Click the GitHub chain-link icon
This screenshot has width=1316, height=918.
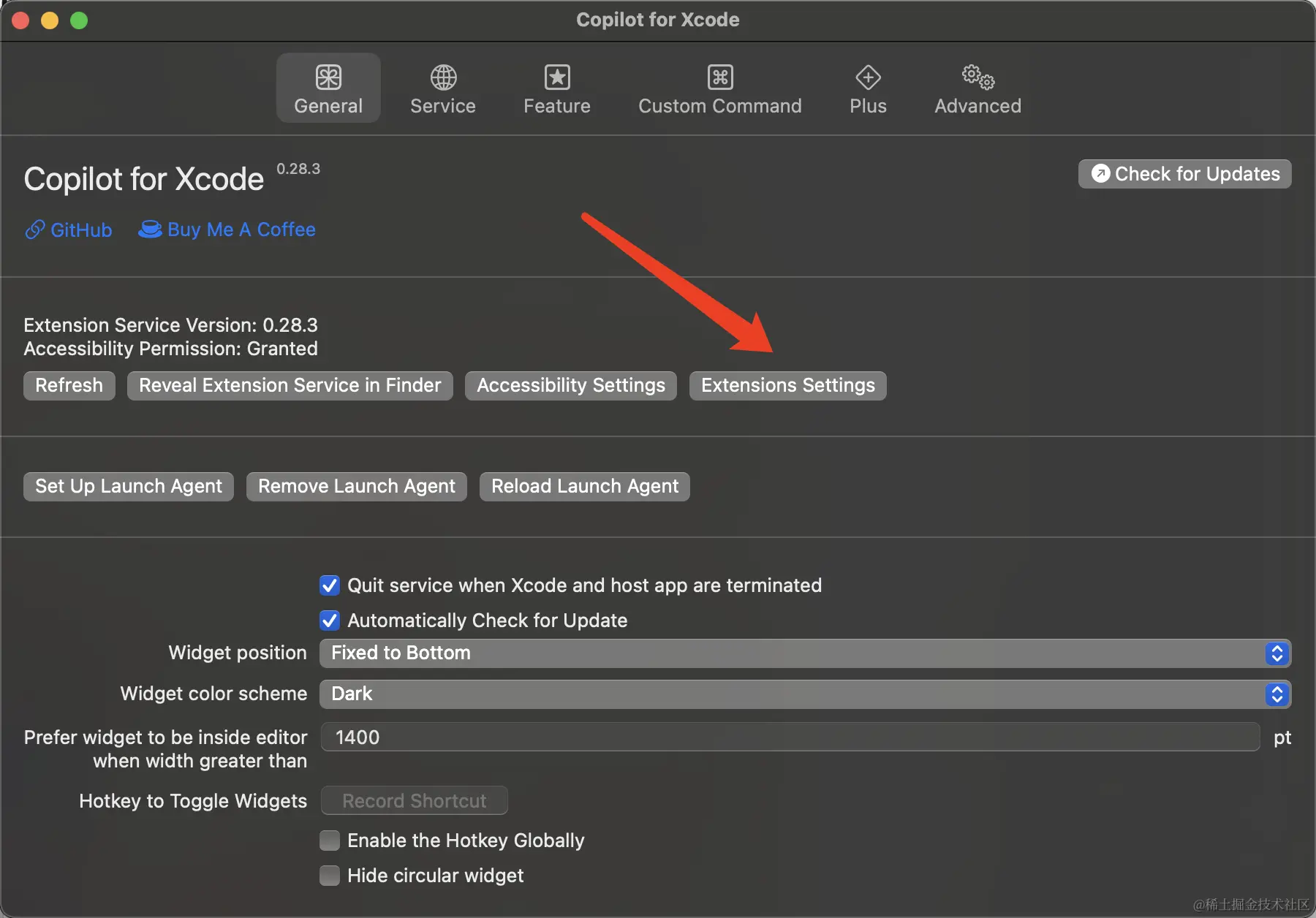tap(34, 229)
